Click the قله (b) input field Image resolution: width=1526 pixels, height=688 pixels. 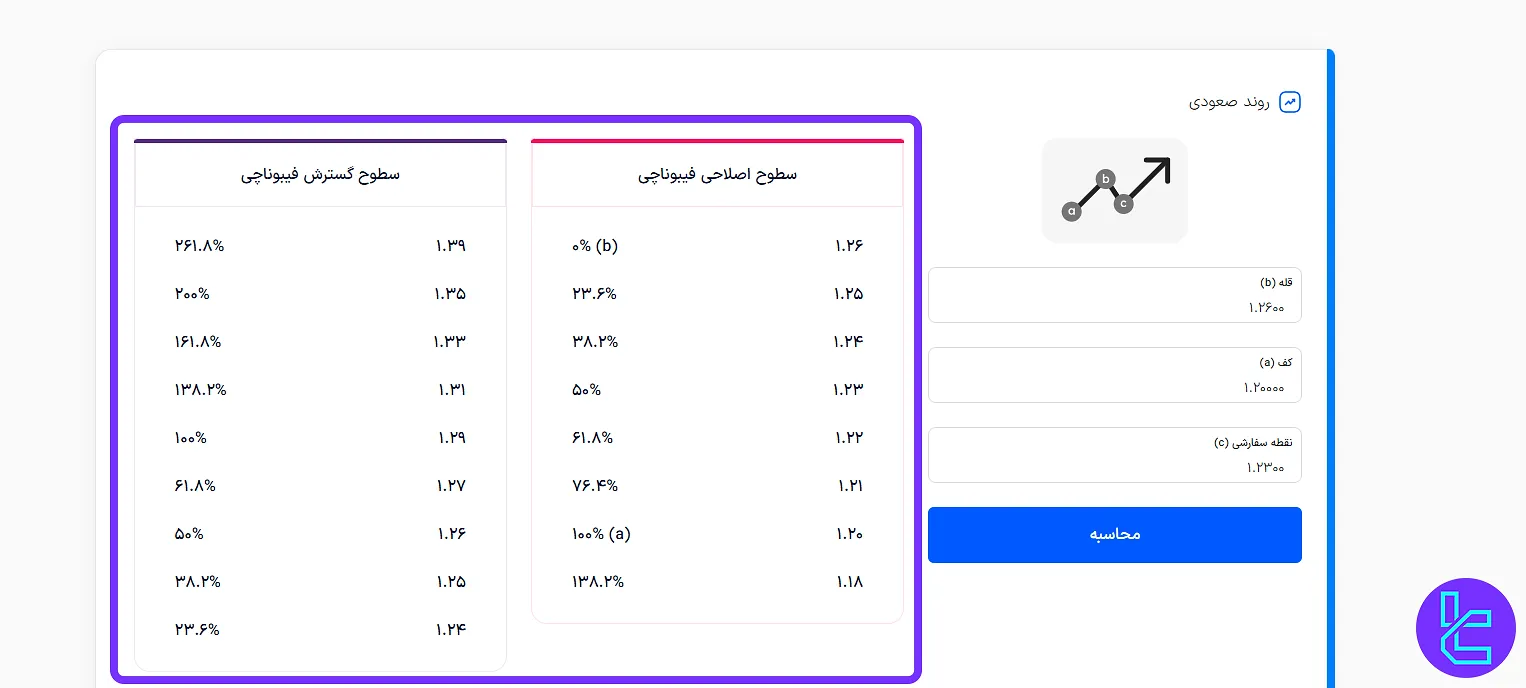(x=1114, y=295)
